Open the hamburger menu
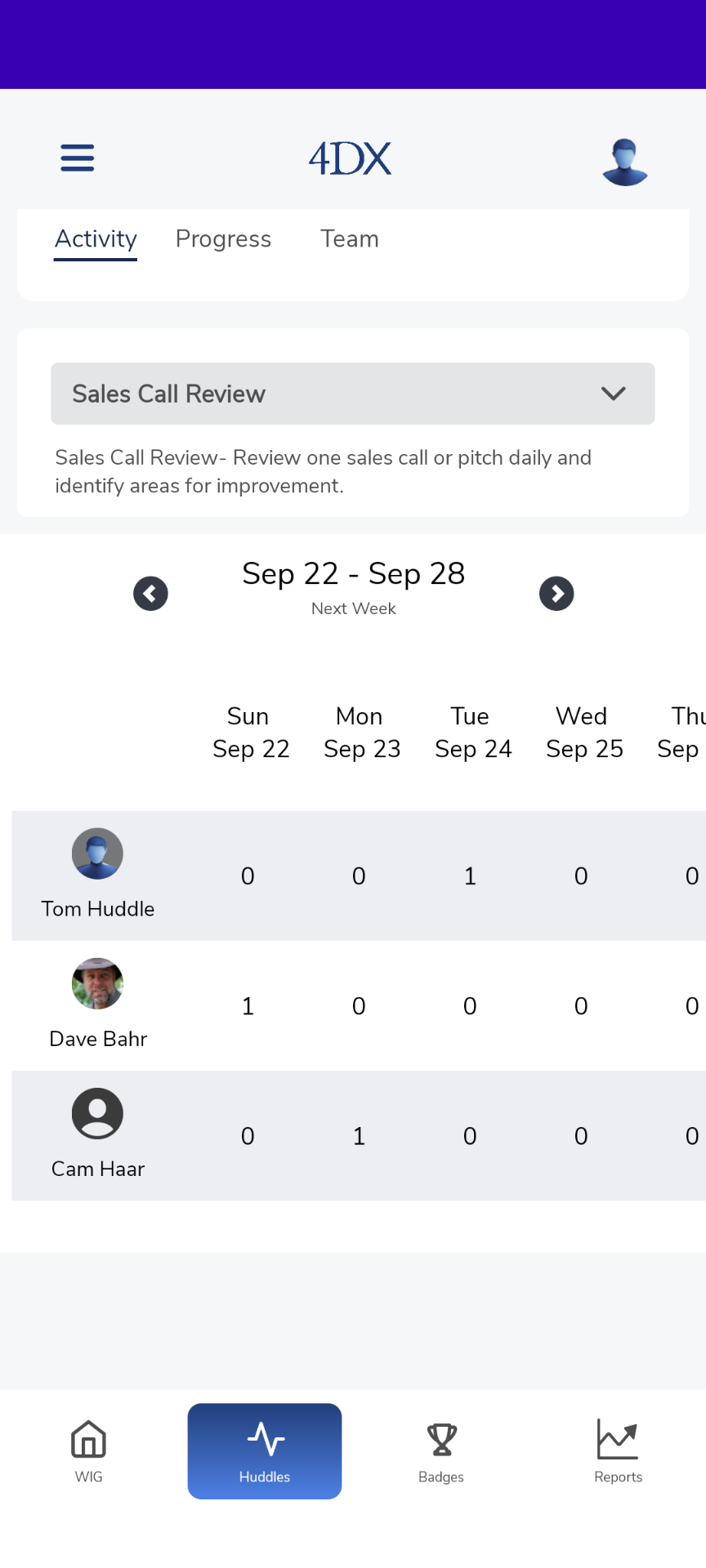The image size is (706, 1568). [78, 158]
